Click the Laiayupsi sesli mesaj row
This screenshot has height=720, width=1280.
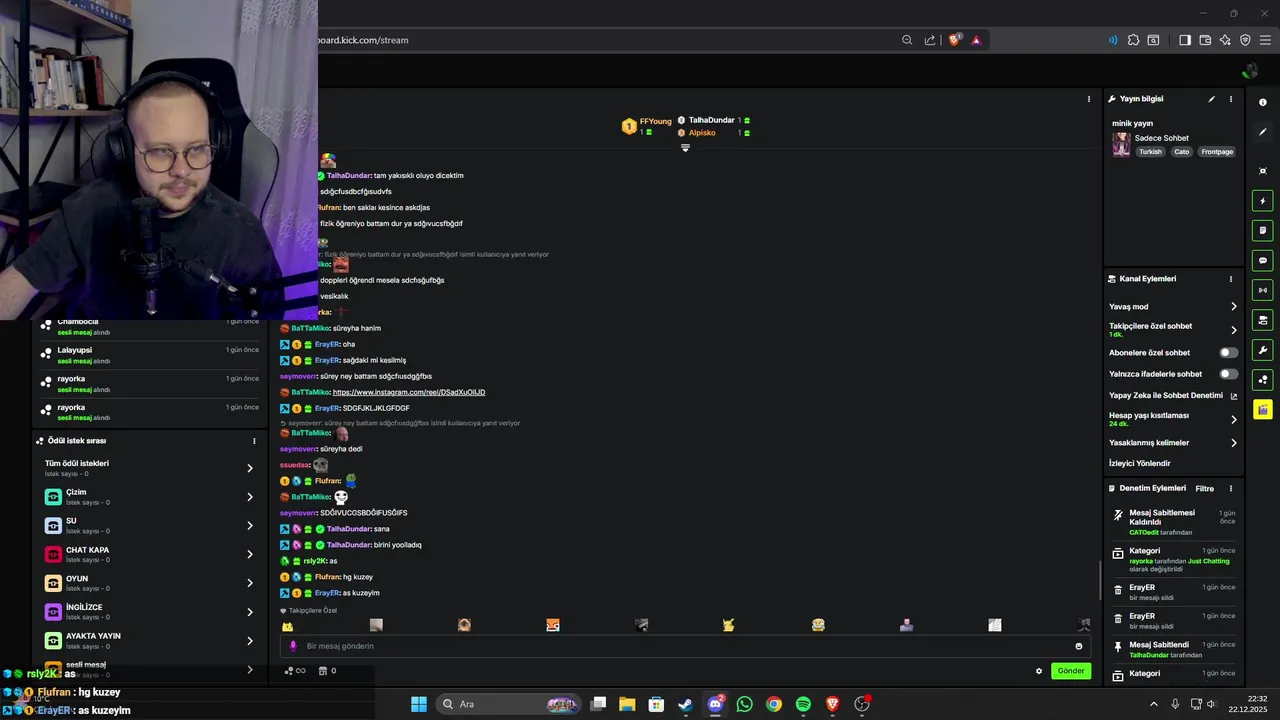(x=150, y=355)
